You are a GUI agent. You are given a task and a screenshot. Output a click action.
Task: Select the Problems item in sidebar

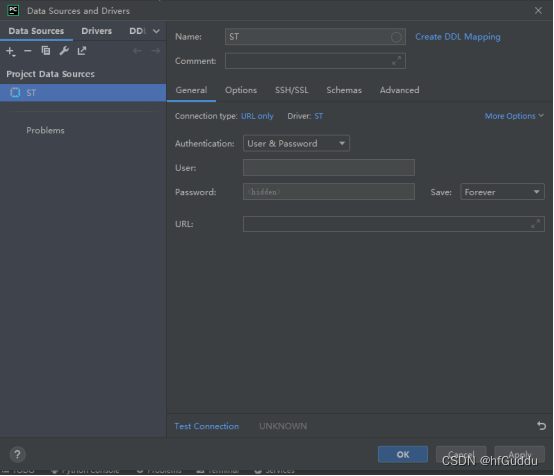45,130
